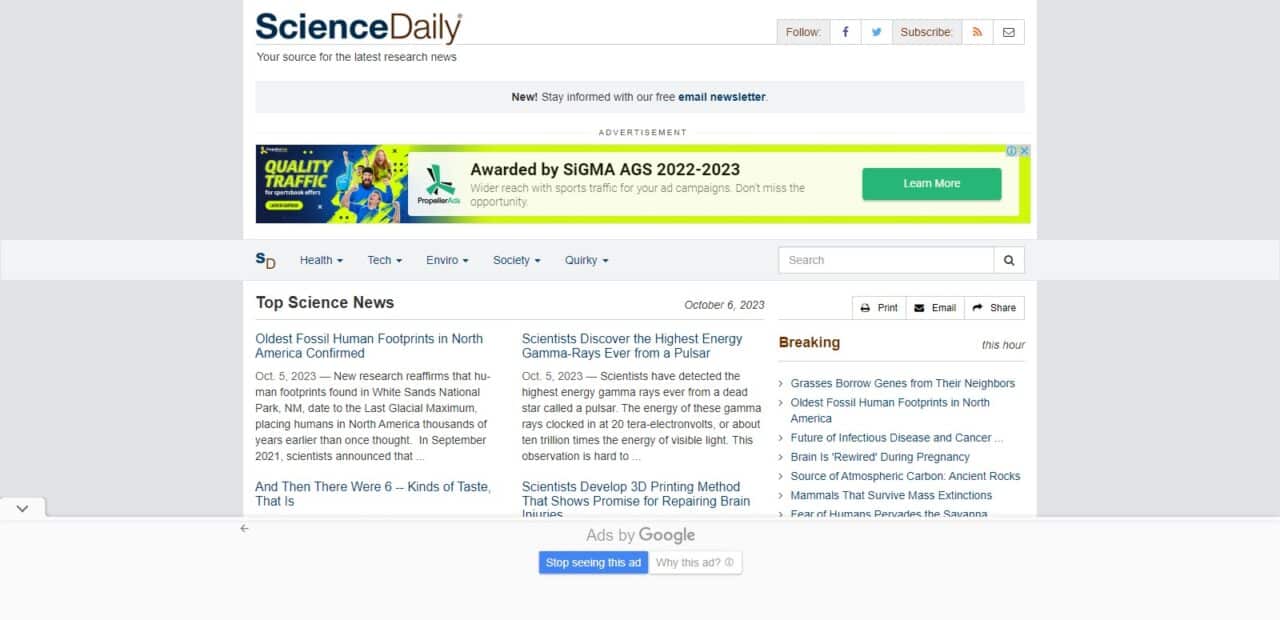Expand the Enviro dropdown menu

click(447, 260)
